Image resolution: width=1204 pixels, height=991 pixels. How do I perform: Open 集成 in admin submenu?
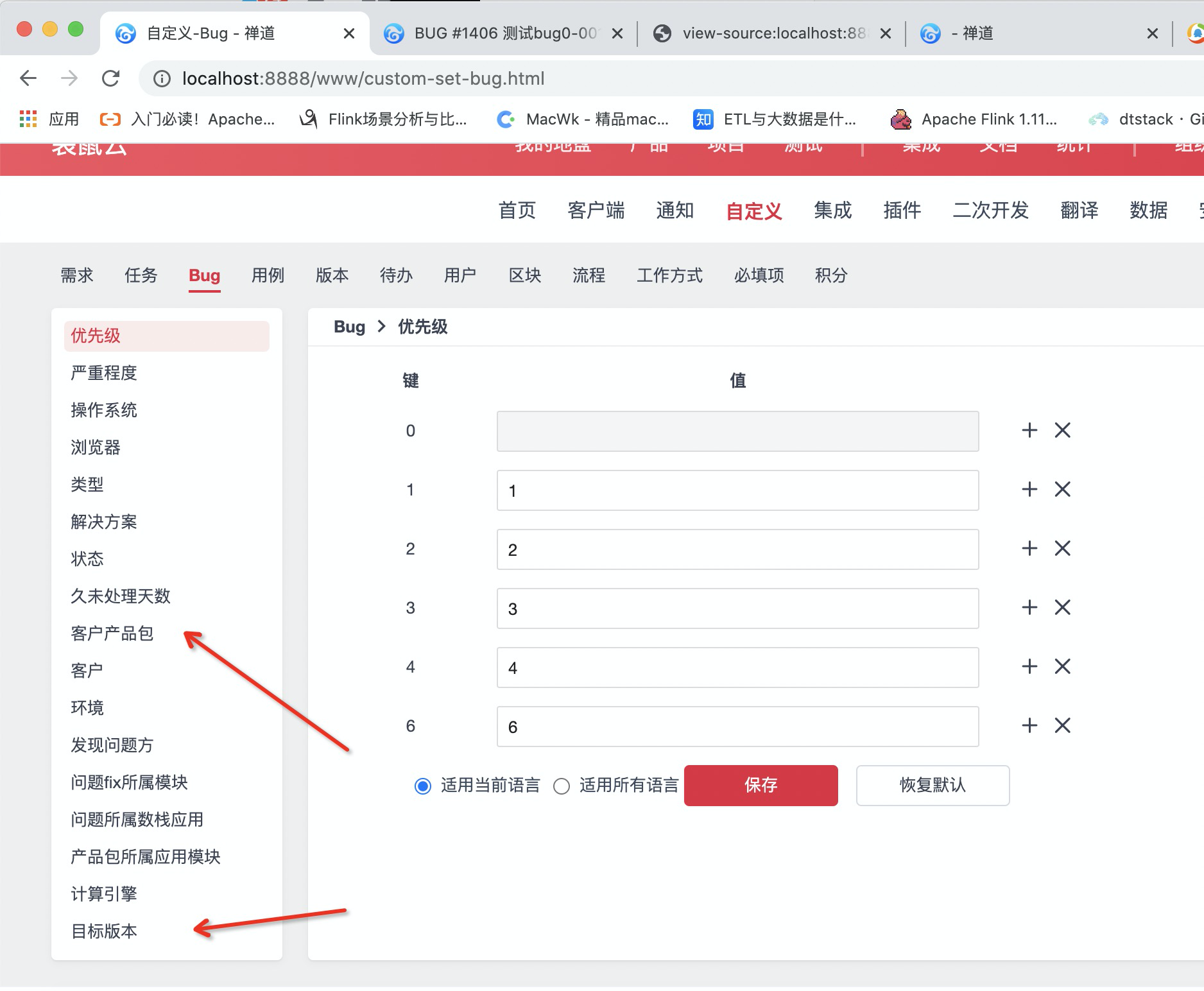[x=833, y=210]
